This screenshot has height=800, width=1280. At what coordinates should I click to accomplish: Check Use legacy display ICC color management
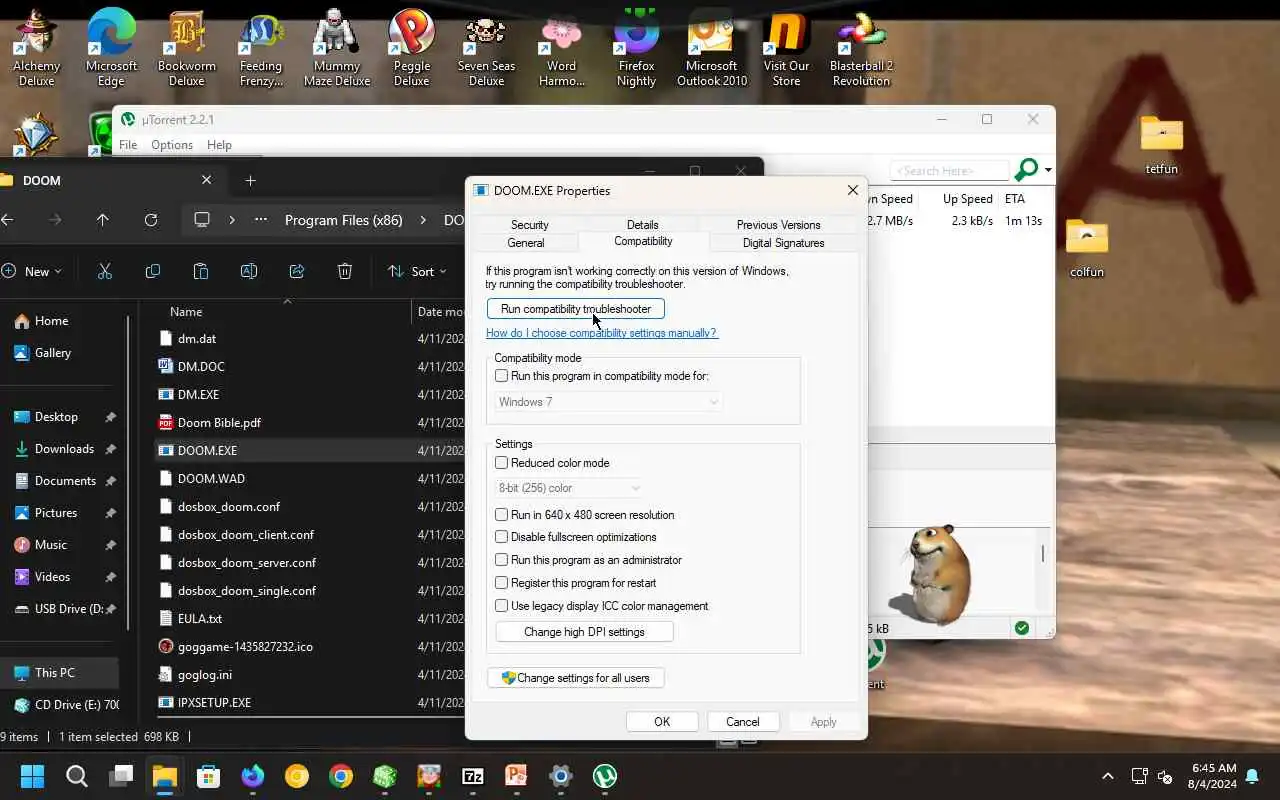tap(502, 606)
